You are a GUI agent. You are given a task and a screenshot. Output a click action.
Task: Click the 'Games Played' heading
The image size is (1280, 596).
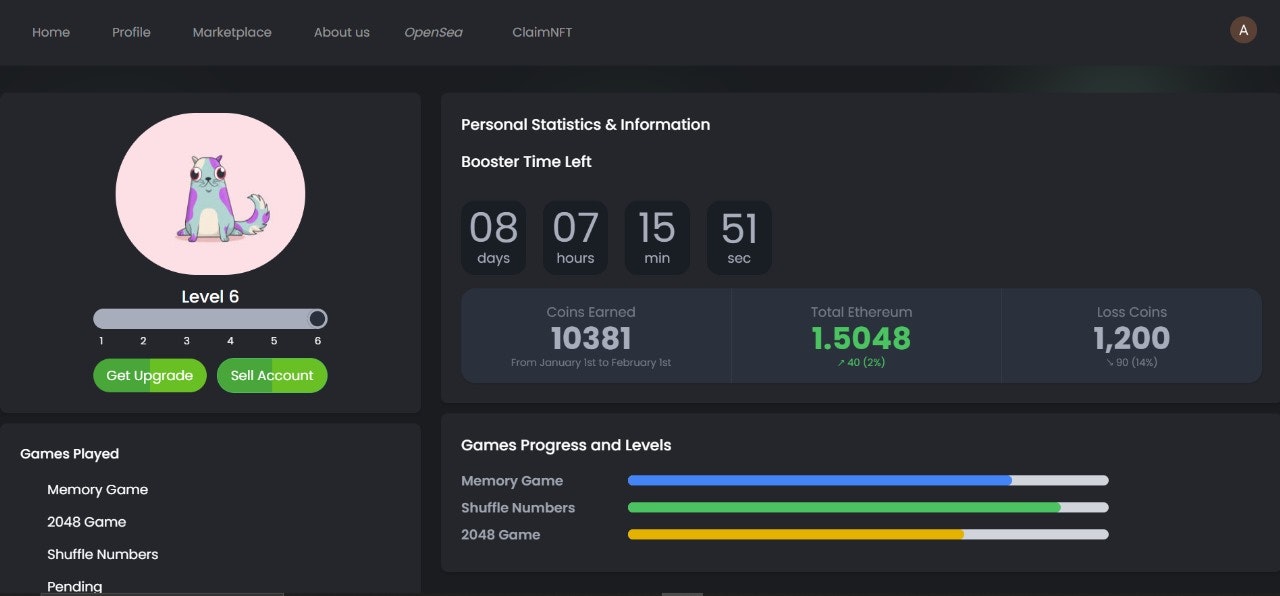[x=69, y=454]
